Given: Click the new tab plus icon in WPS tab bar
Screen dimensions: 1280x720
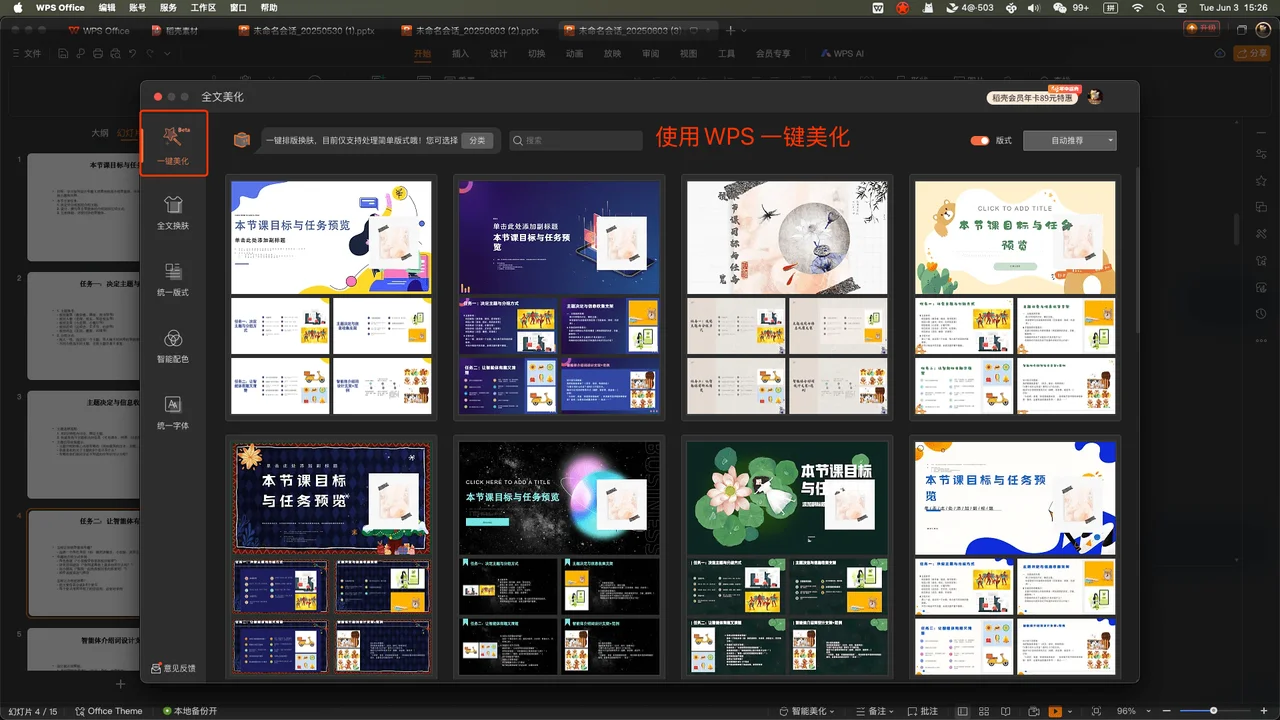Looking at the screenshot, I should (x=730, y=30).
